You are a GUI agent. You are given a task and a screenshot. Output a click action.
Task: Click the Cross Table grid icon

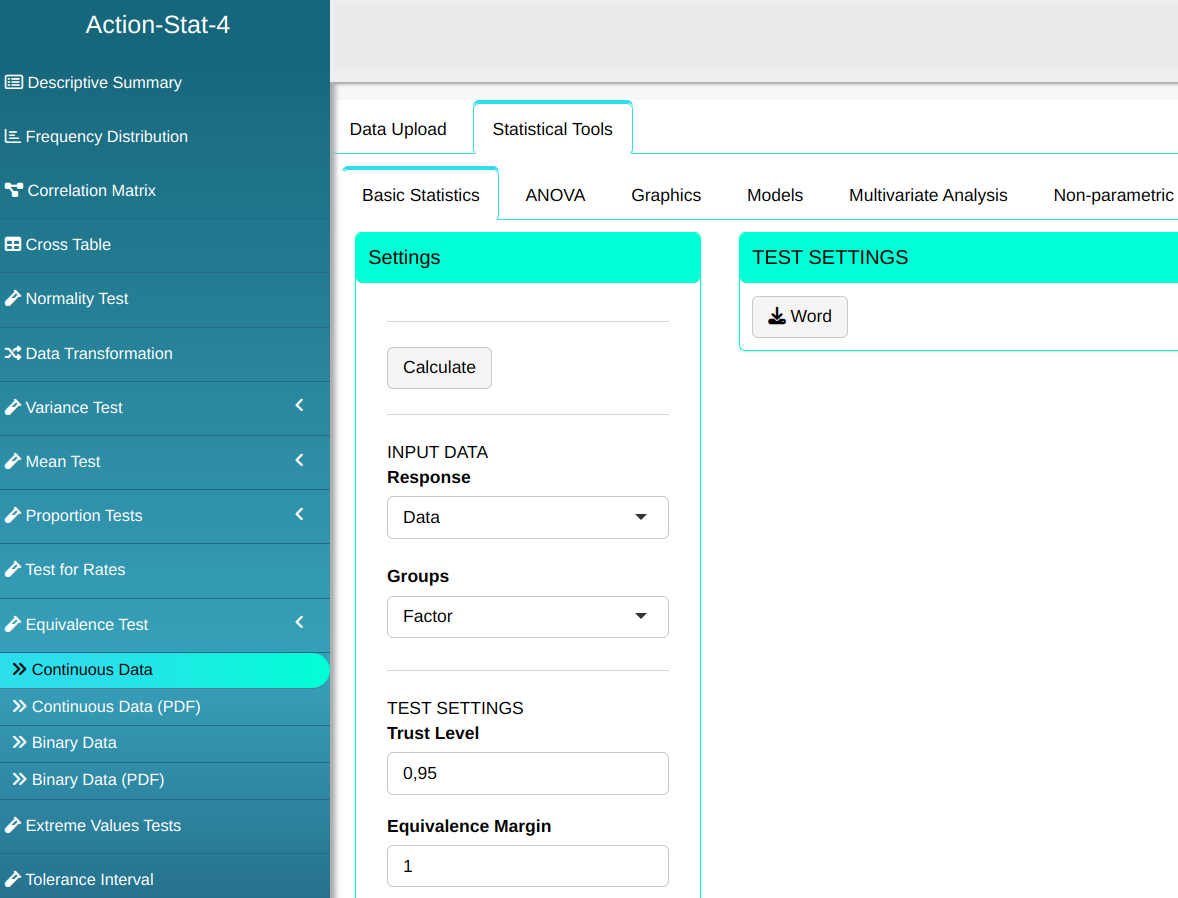click(x=13, y=245)
